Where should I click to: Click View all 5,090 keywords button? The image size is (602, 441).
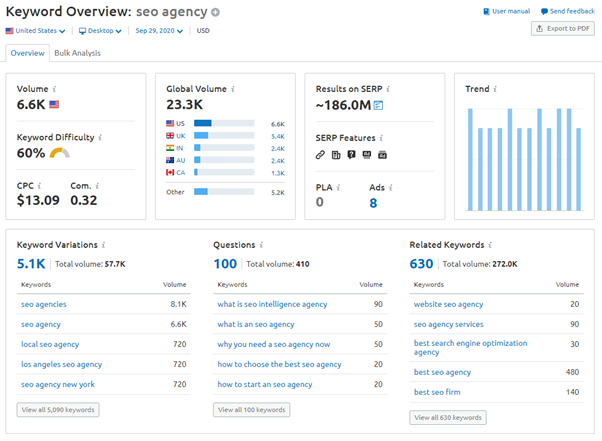pos(58,409)
